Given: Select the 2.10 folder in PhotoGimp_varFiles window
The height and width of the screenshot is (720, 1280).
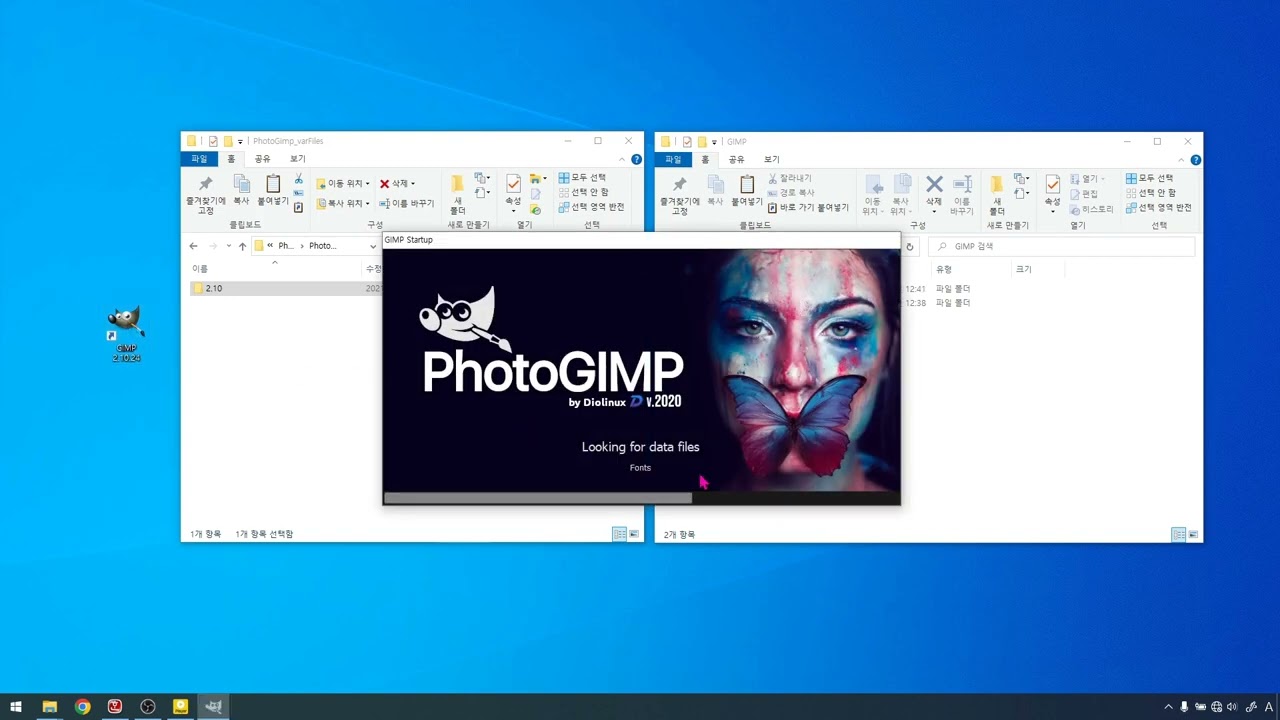Looking at the screenshot, I should pos(286,288).
